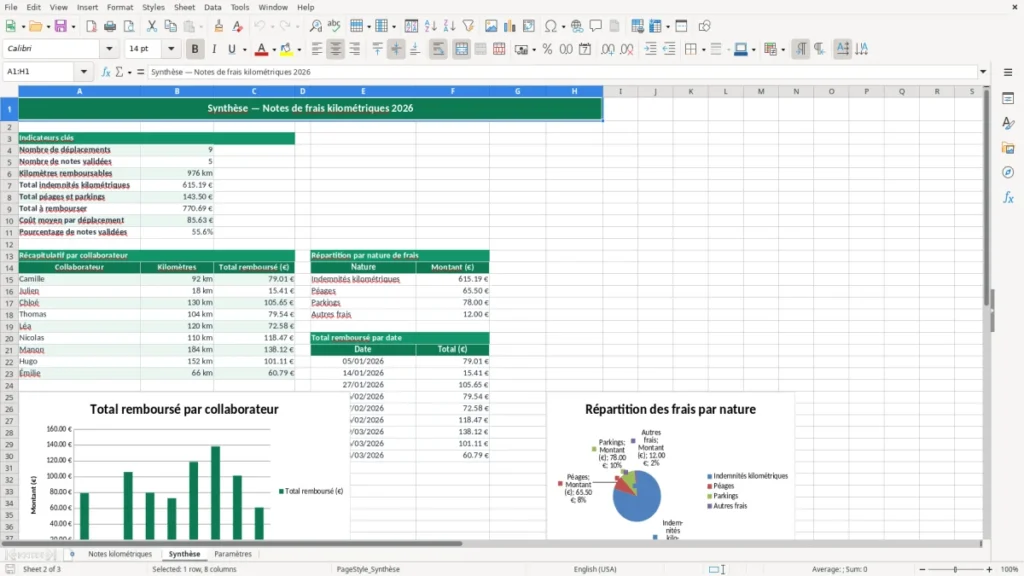Click Add Decimal Place icon
1024x576 pixels.
[607, 49]
